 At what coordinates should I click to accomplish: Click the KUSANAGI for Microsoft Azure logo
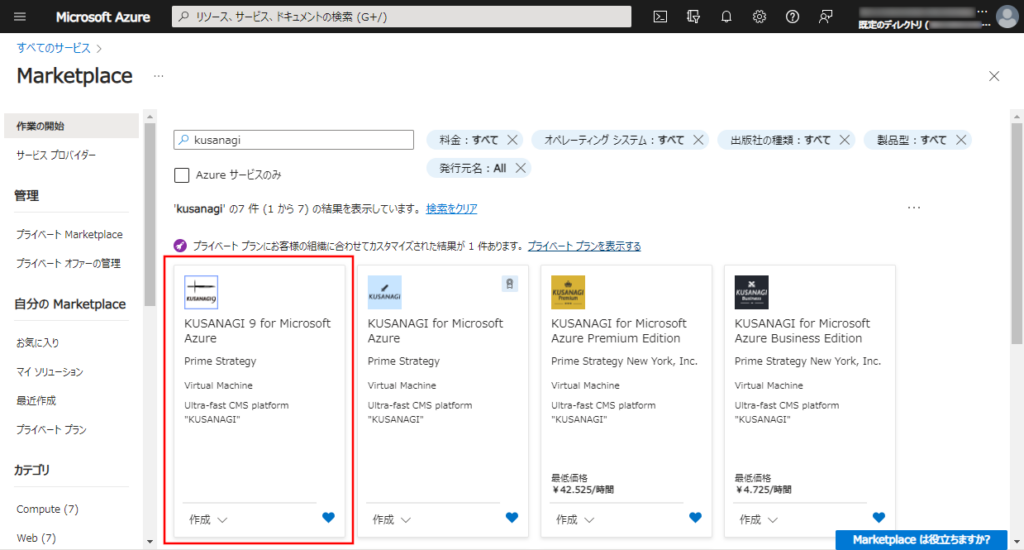point(385,292)
